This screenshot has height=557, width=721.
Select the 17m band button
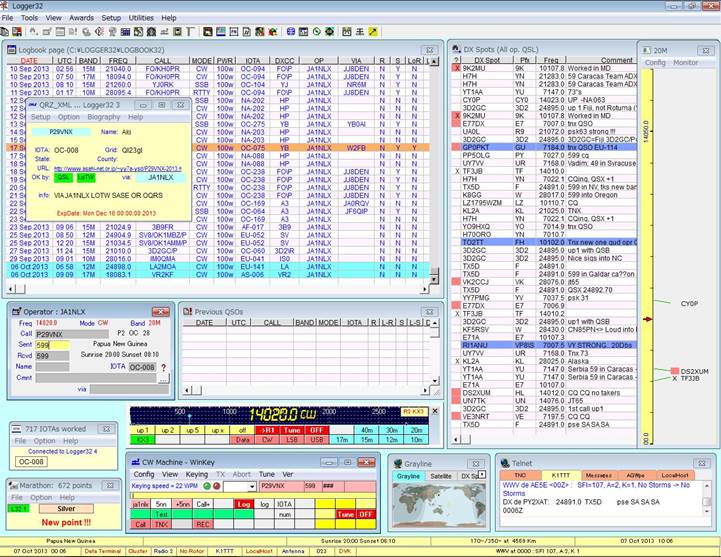[x=342, y=440]
